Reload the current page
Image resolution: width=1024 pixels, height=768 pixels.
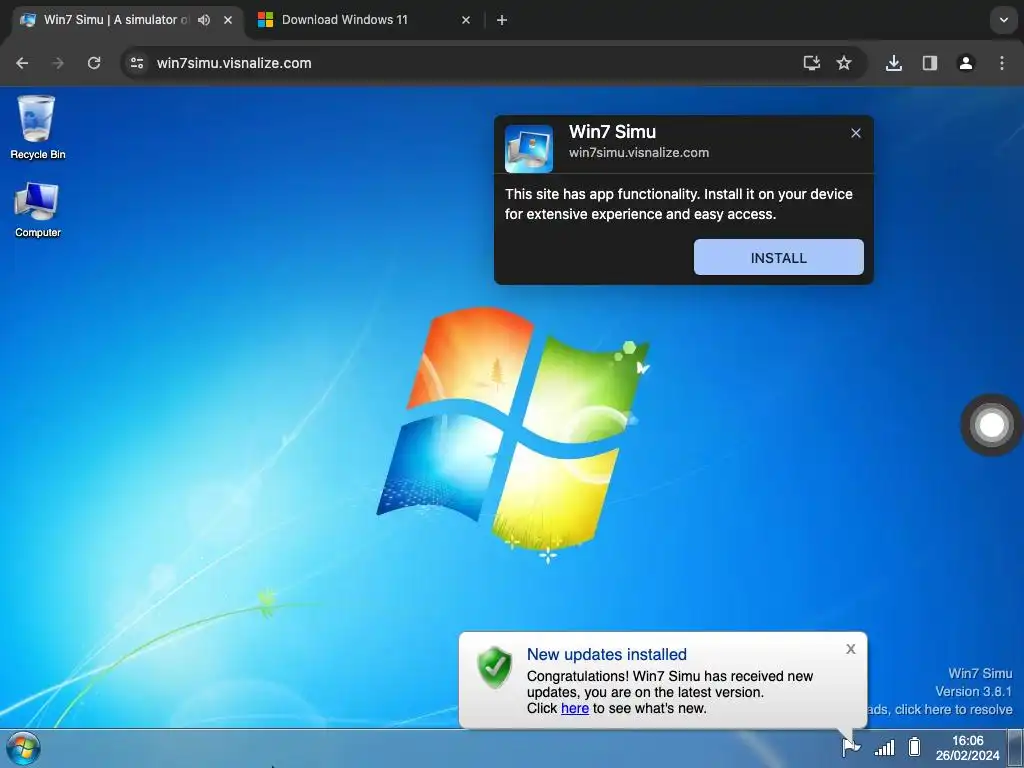(94, 63)
